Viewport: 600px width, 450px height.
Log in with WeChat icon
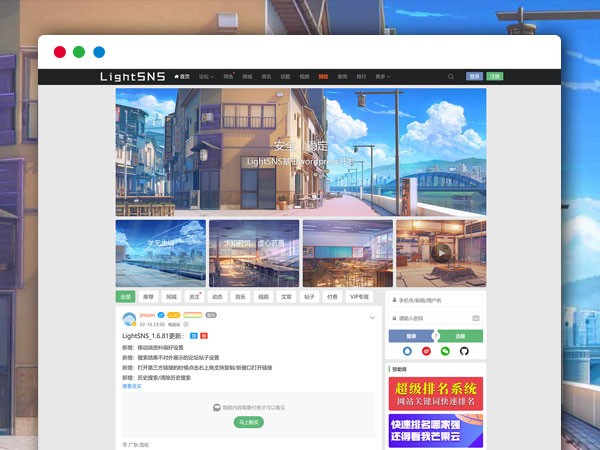[x=444, y=351]
